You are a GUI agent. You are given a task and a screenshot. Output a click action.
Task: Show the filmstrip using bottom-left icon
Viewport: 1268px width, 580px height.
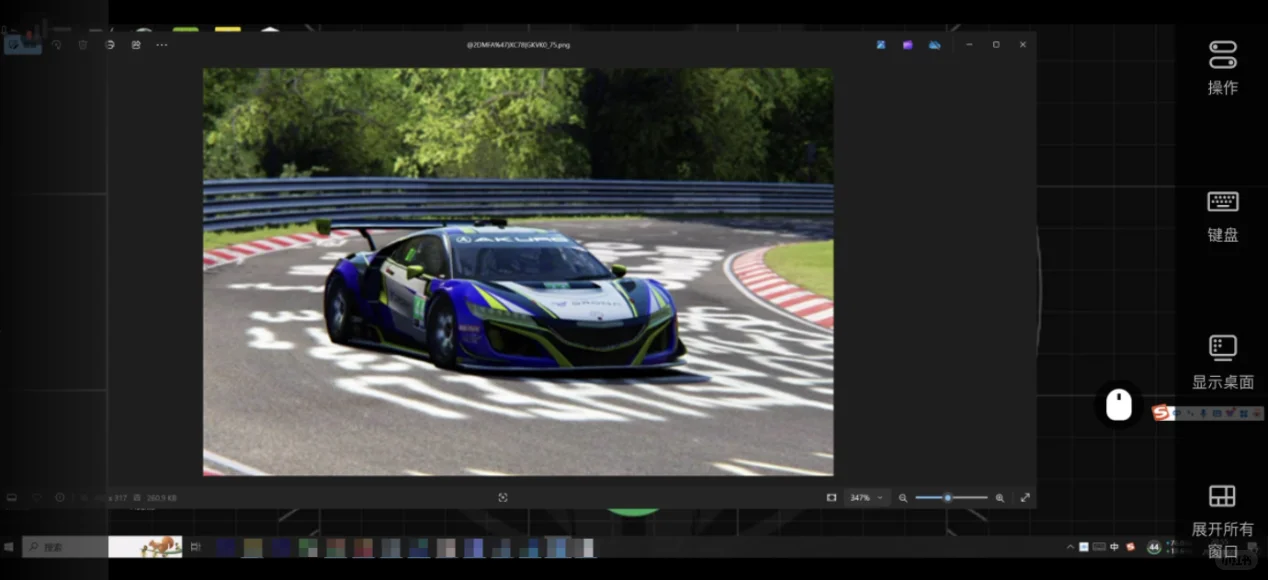pyautogui.click(x=12, y=497)
